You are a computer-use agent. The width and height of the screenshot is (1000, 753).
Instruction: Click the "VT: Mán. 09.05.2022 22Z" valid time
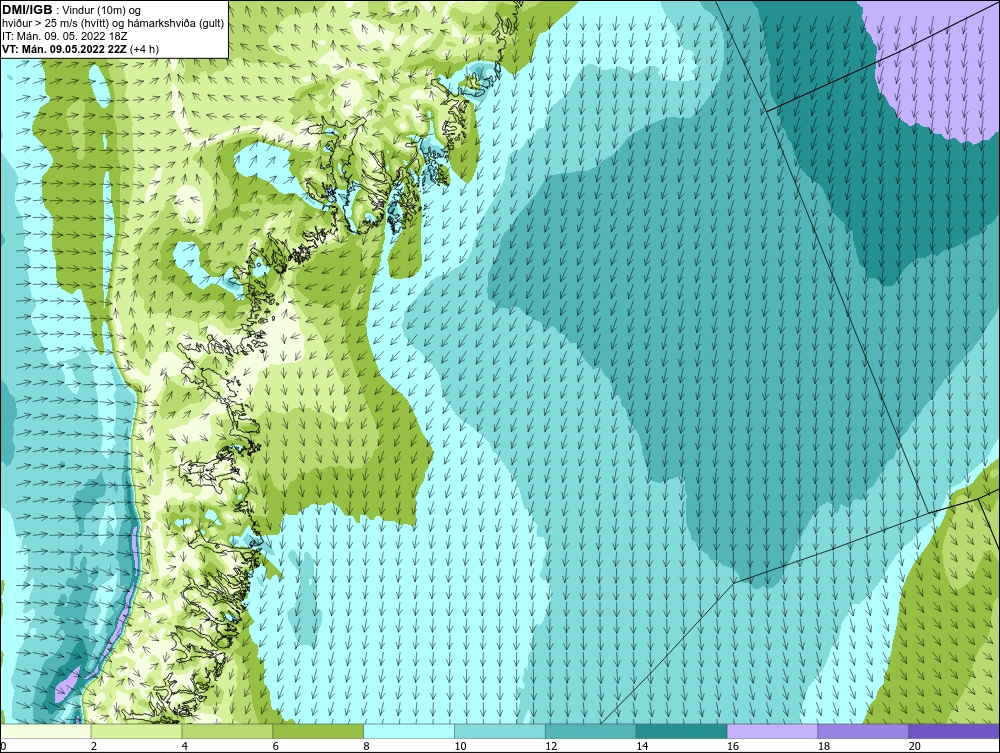(64, 49)
